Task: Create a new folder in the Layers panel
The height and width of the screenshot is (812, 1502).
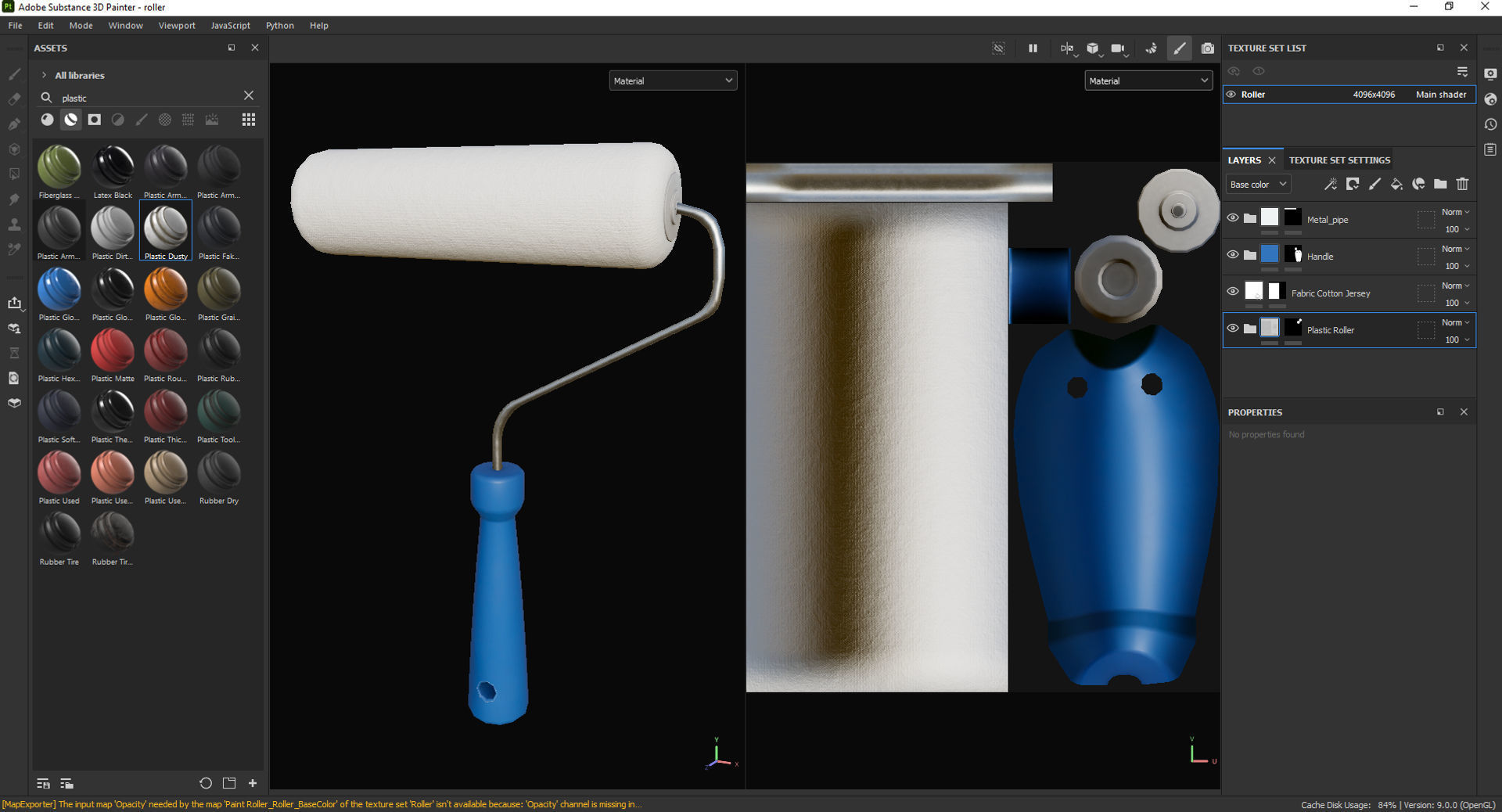Action: 1440,185
